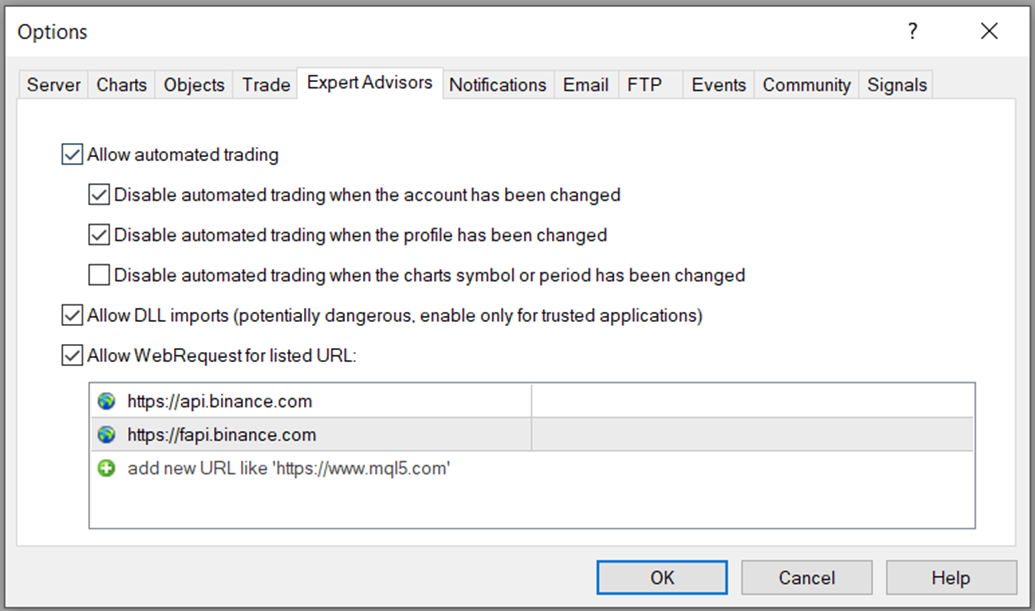Click the green plus add-URL icon
Viewport: 1035px width, 611px height.
[106, 468]
